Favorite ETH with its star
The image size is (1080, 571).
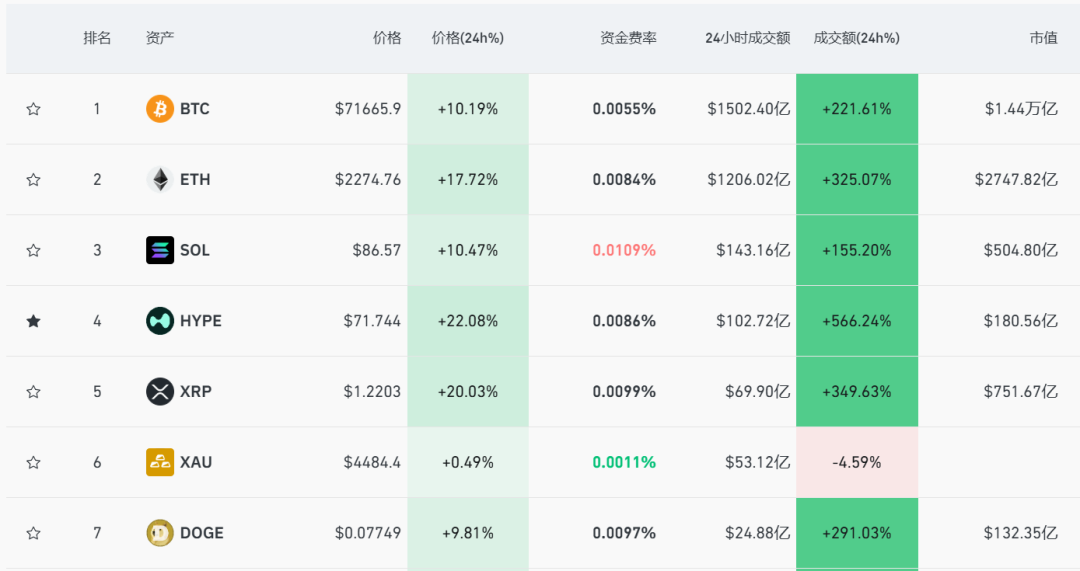click(x=33, y=180)
